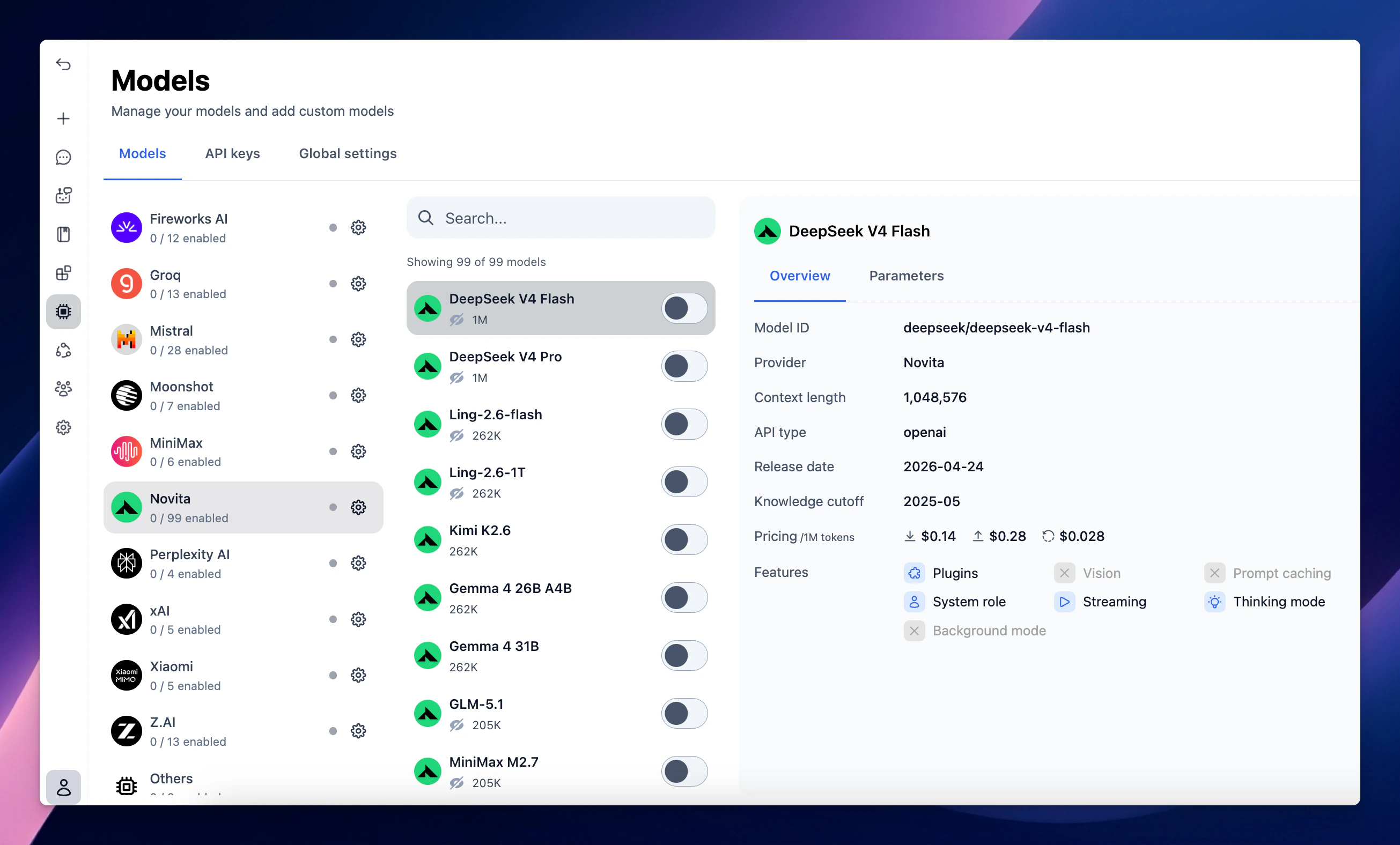Click the Plugins feature icon

click(913, 573)
